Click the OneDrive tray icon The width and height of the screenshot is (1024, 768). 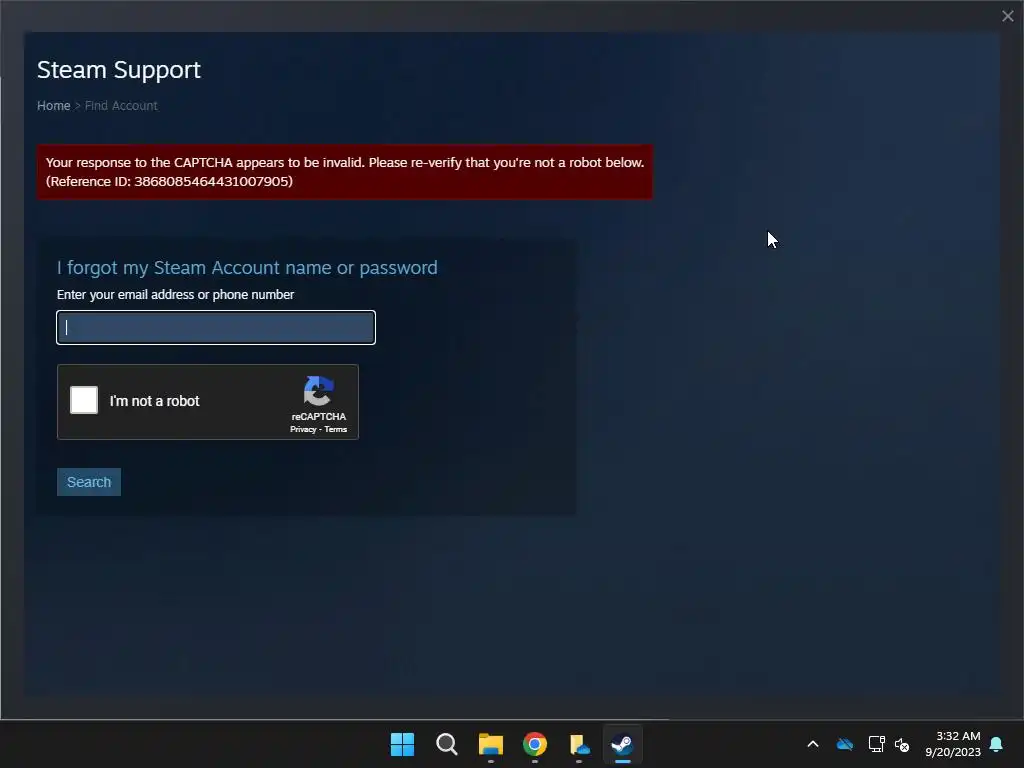pyautogui.click(x=845, y=744)
